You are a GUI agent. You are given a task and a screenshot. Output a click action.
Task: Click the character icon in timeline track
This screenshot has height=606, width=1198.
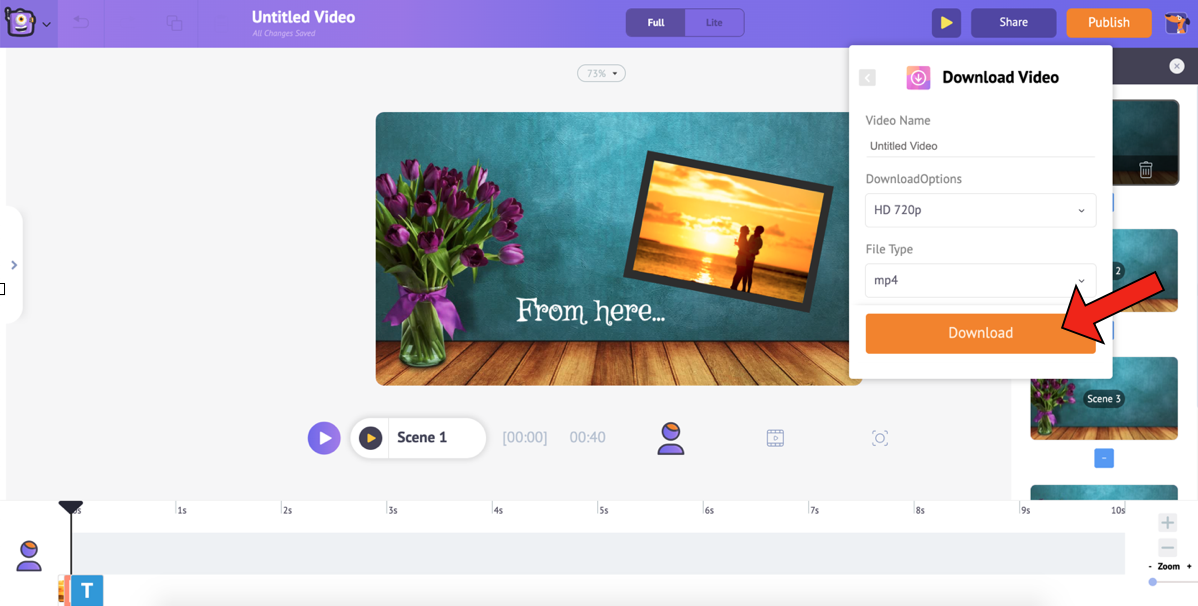[x=29, y=556]
